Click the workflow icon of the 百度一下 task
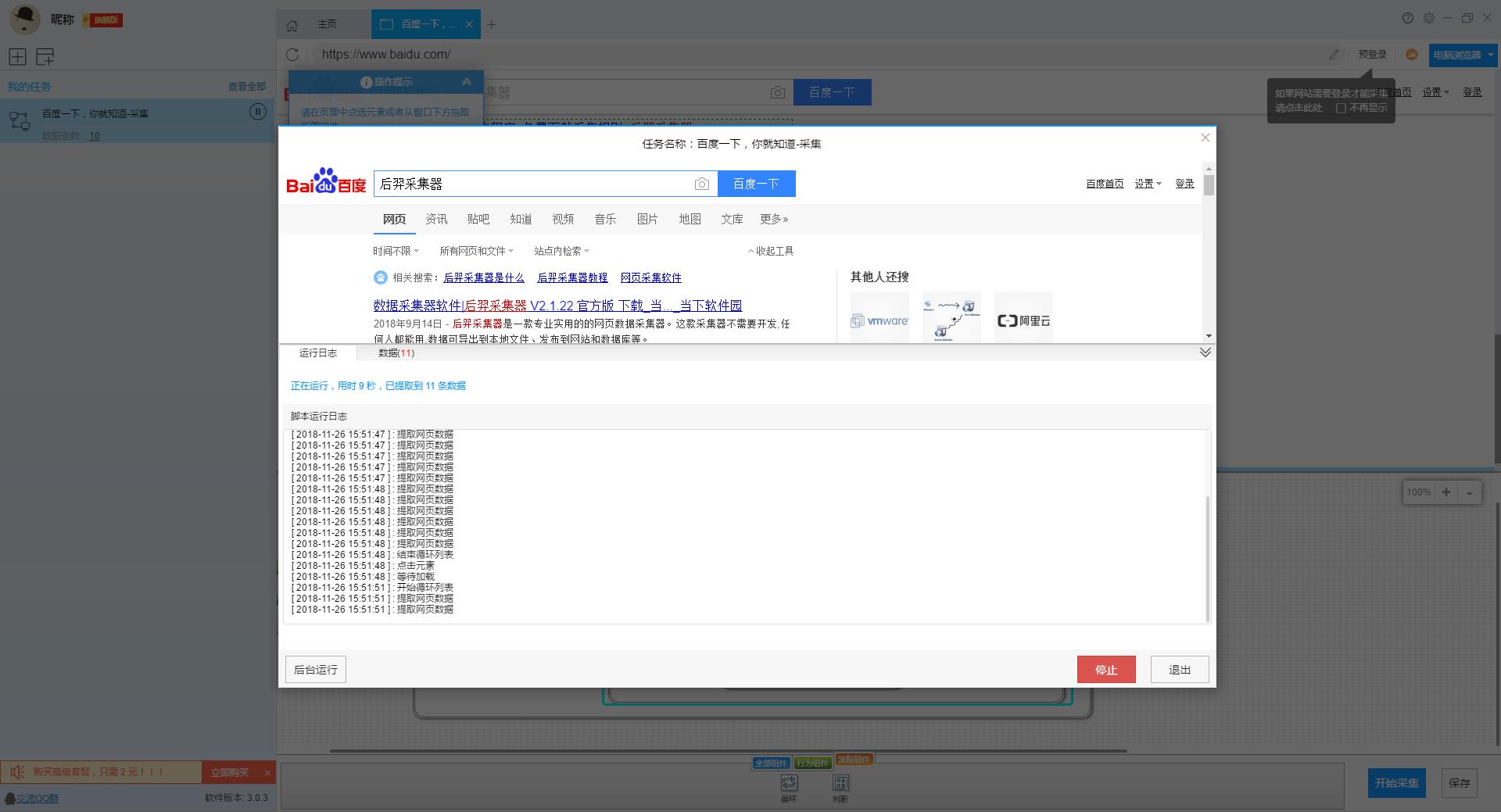Screen dimensions: 1501x812 click(x=20, y=120)
